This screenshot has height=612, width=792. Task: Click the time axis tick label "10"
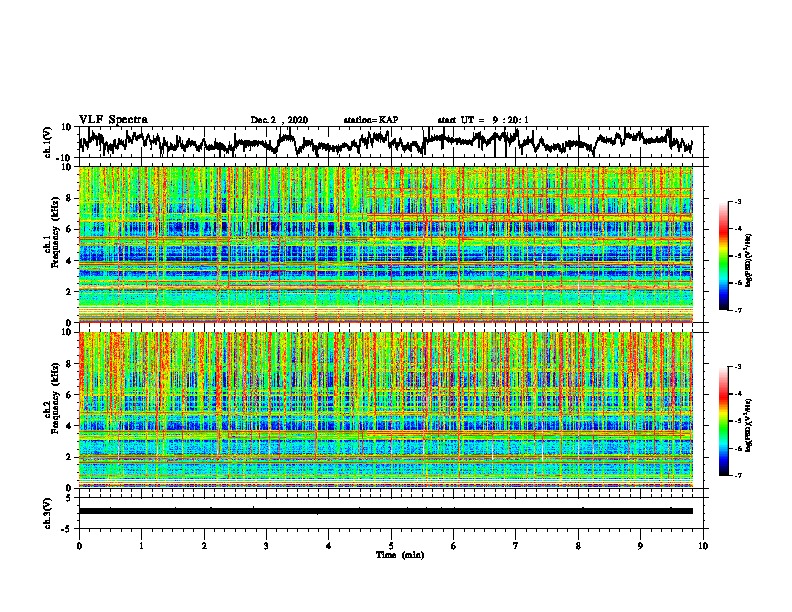pyautogui.click(x=703, y=546)
